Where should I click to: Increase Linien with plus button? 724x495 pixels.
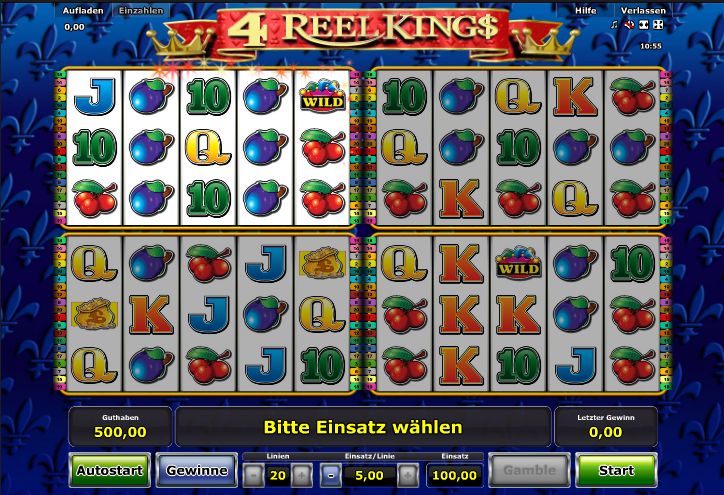tap(301, 475)
